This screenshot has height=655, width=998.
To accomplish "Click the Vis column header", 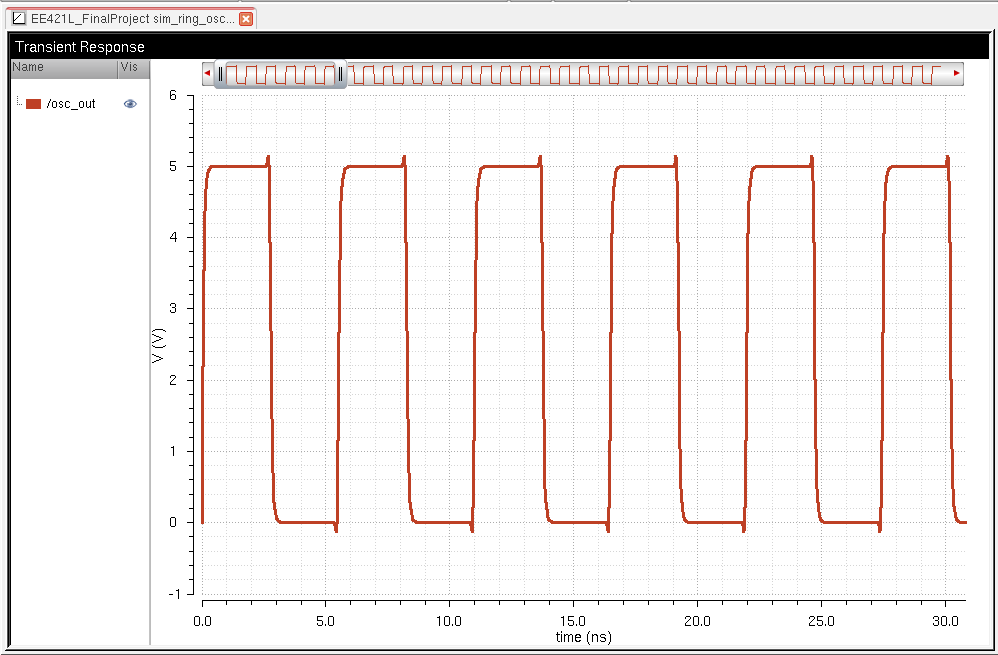I will (x=132, y=67).
